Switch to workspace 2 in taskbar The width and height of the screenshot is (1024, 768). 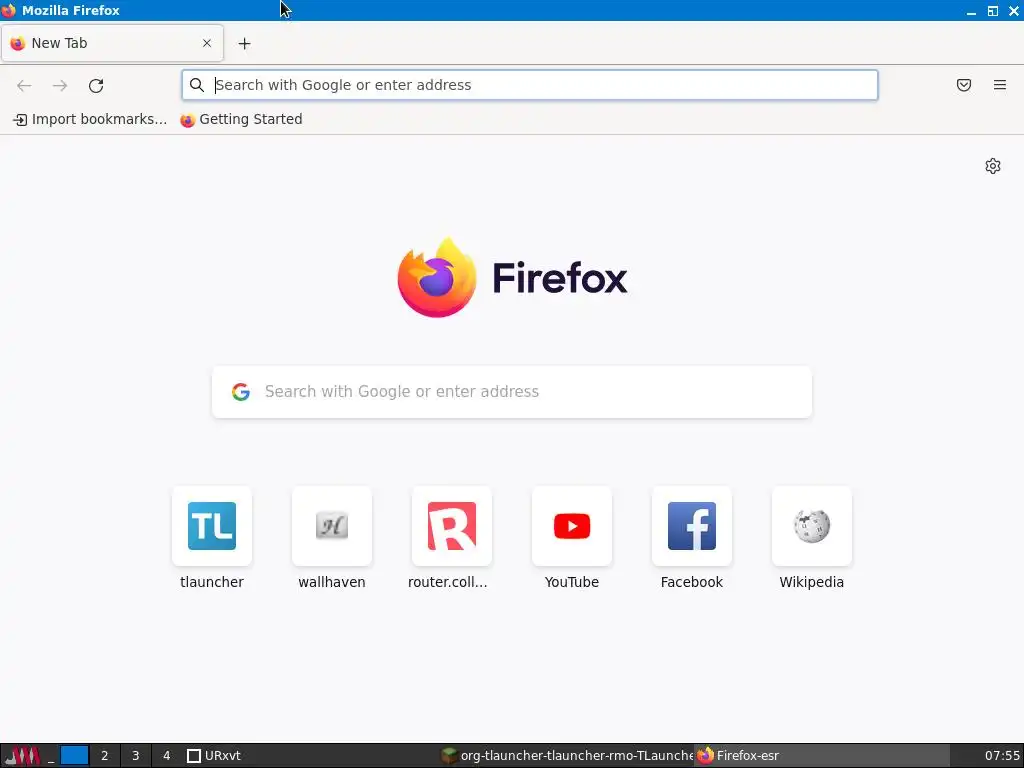point(104,756)
